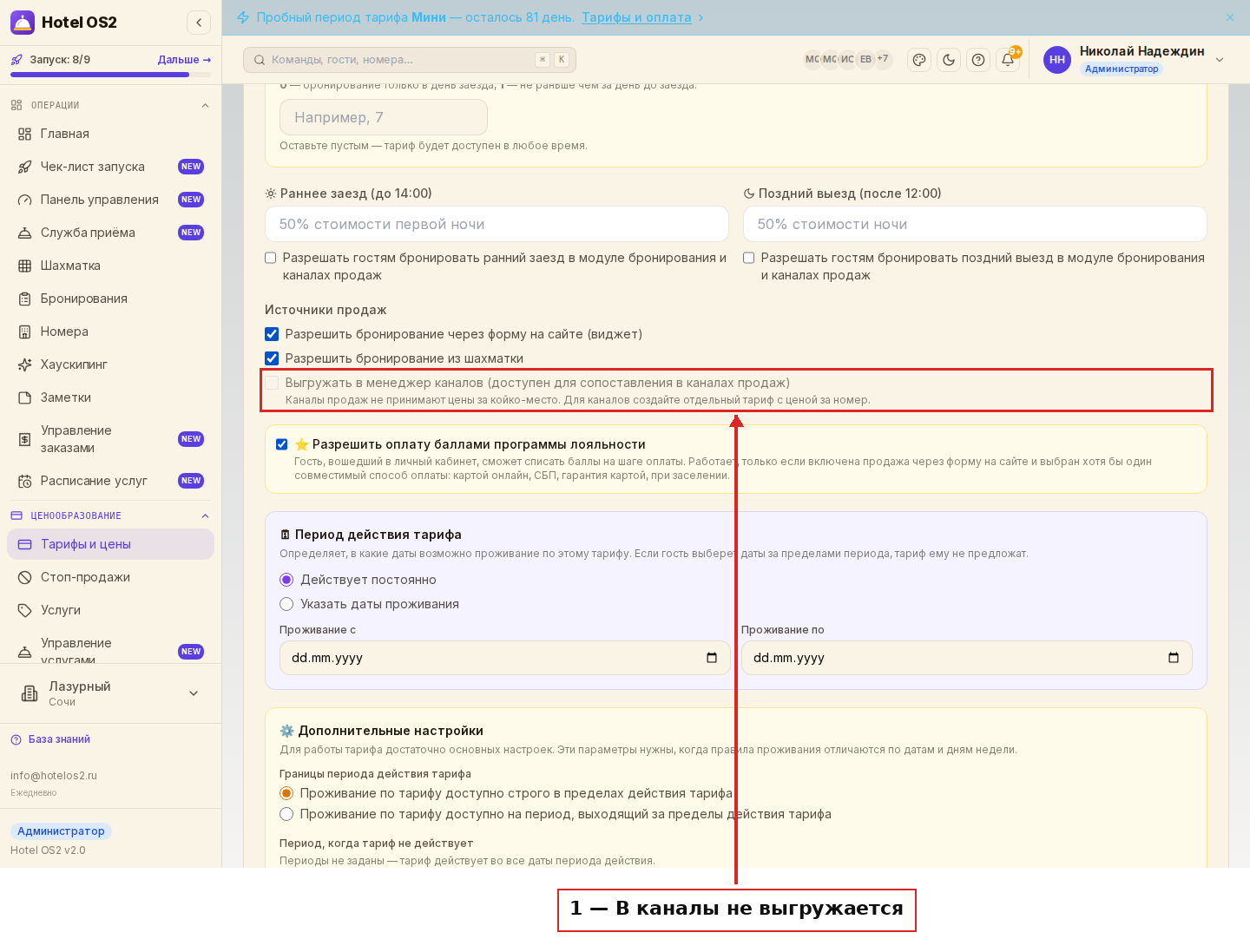Select Указать даты проживания radio option

click(x=286, y=604)
